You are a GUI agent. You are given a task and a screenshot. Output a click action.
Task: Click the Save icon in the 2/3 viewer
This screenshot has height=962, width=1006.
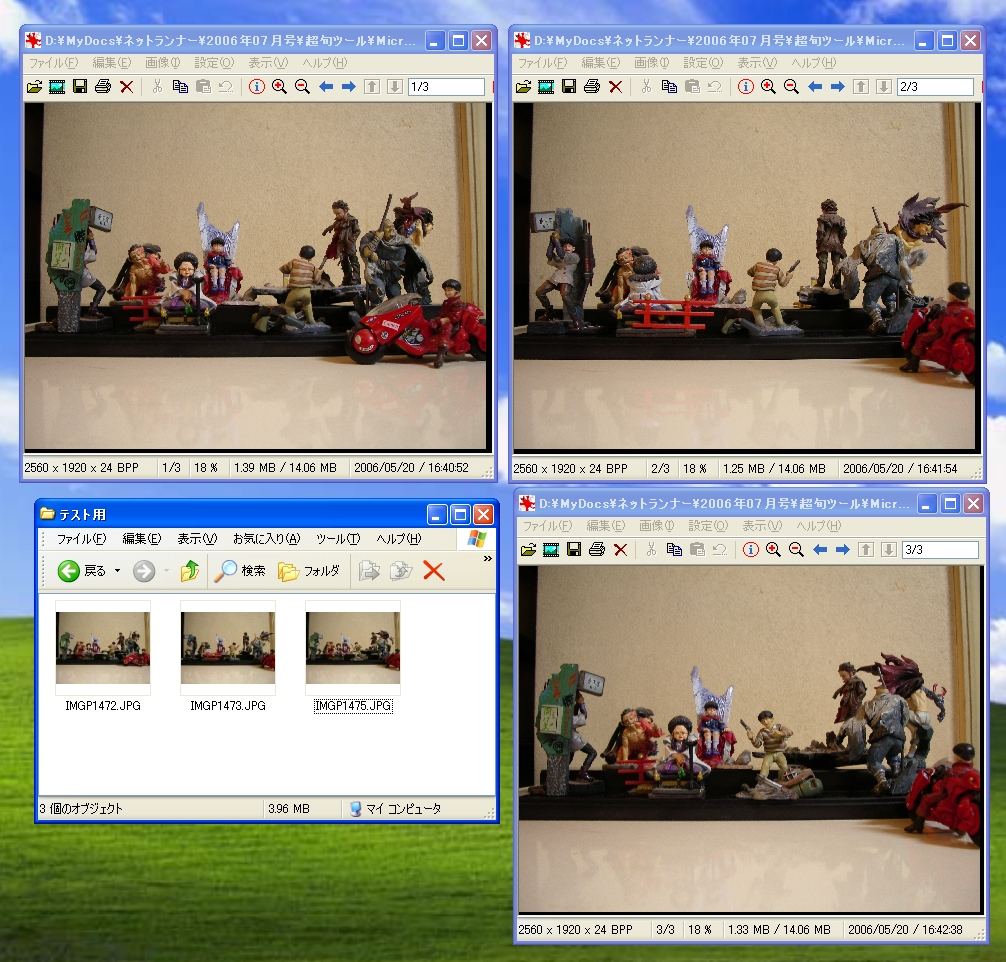pos(569,87)
